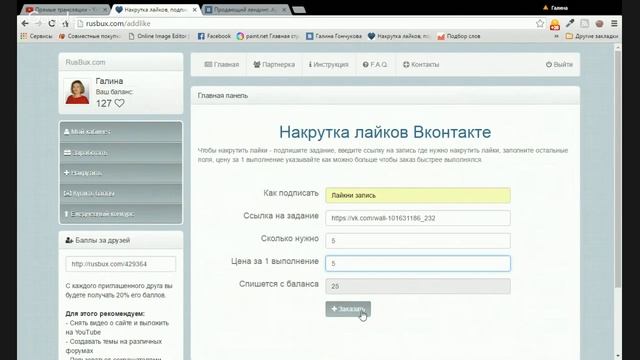This screenshot has width=640, height=360.
Task: Open F.A.Q. in top navigation
Action: pos(375,64)
